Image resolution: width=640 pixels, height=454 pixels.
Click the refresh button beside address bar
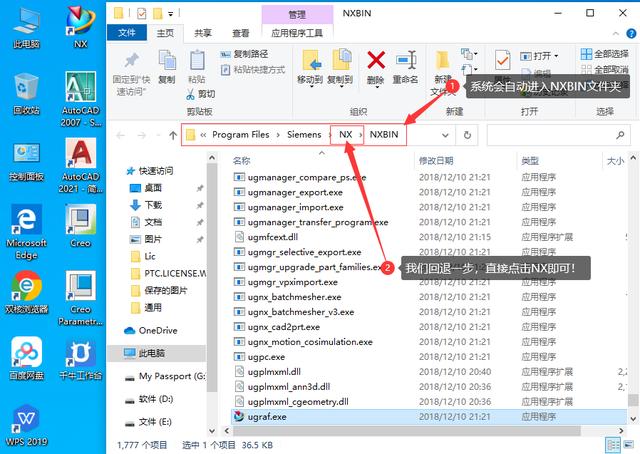click(x=467, y=135)
